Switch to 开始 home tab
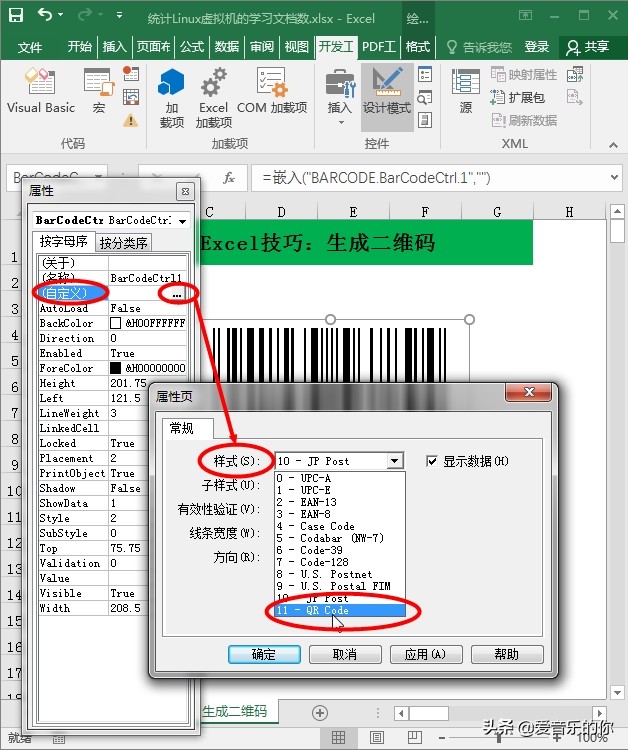 pyautogui.click(x=79, y=47)
